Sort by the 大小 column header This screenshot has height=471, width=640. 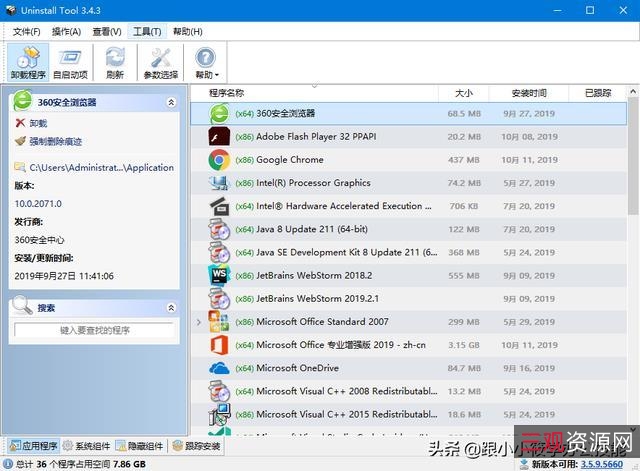(x=464, y=93)
